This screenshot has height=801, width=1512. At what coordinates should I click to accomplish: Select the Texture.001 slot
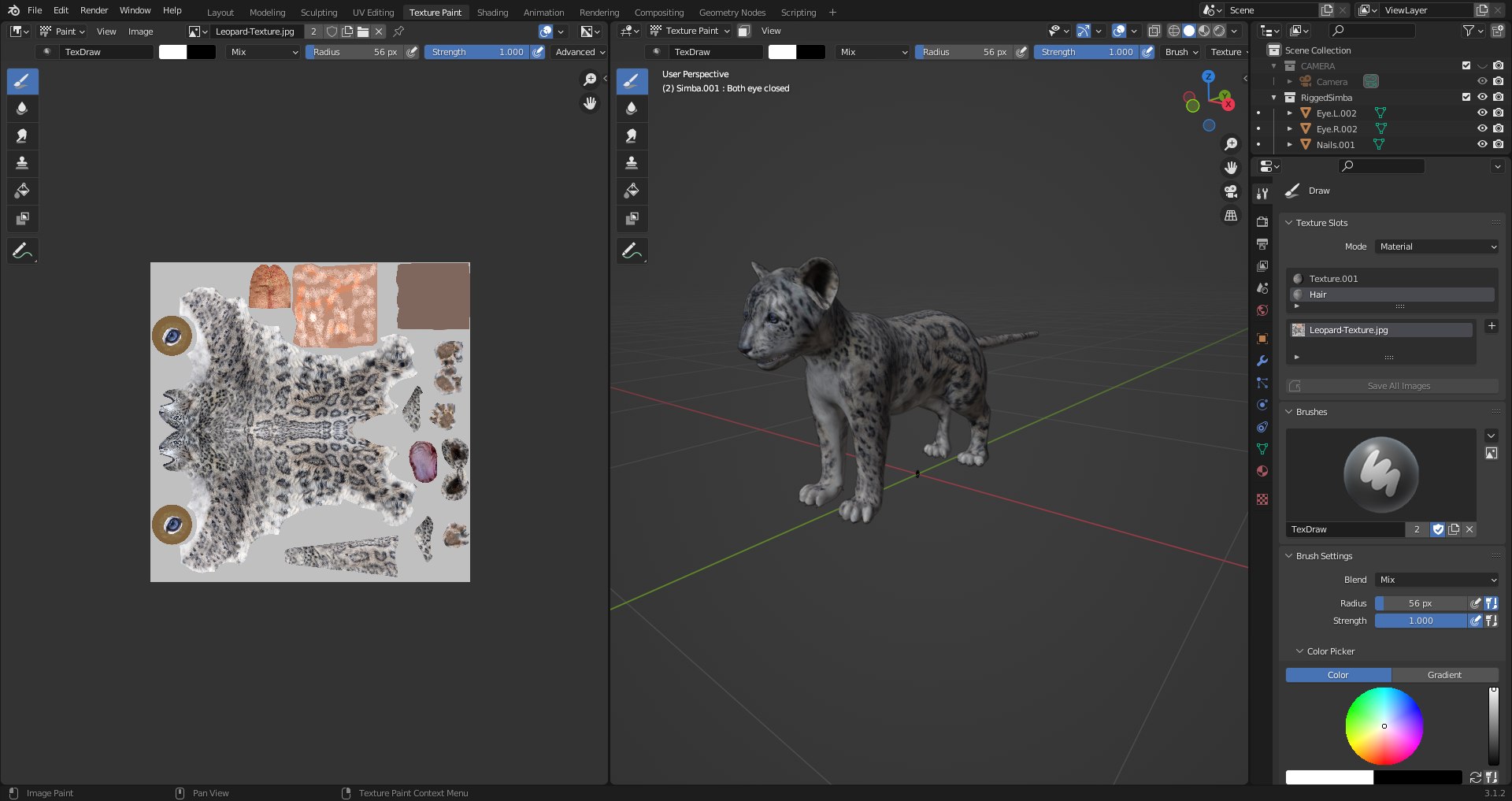pyautogui.click(x=1392, y=279)
